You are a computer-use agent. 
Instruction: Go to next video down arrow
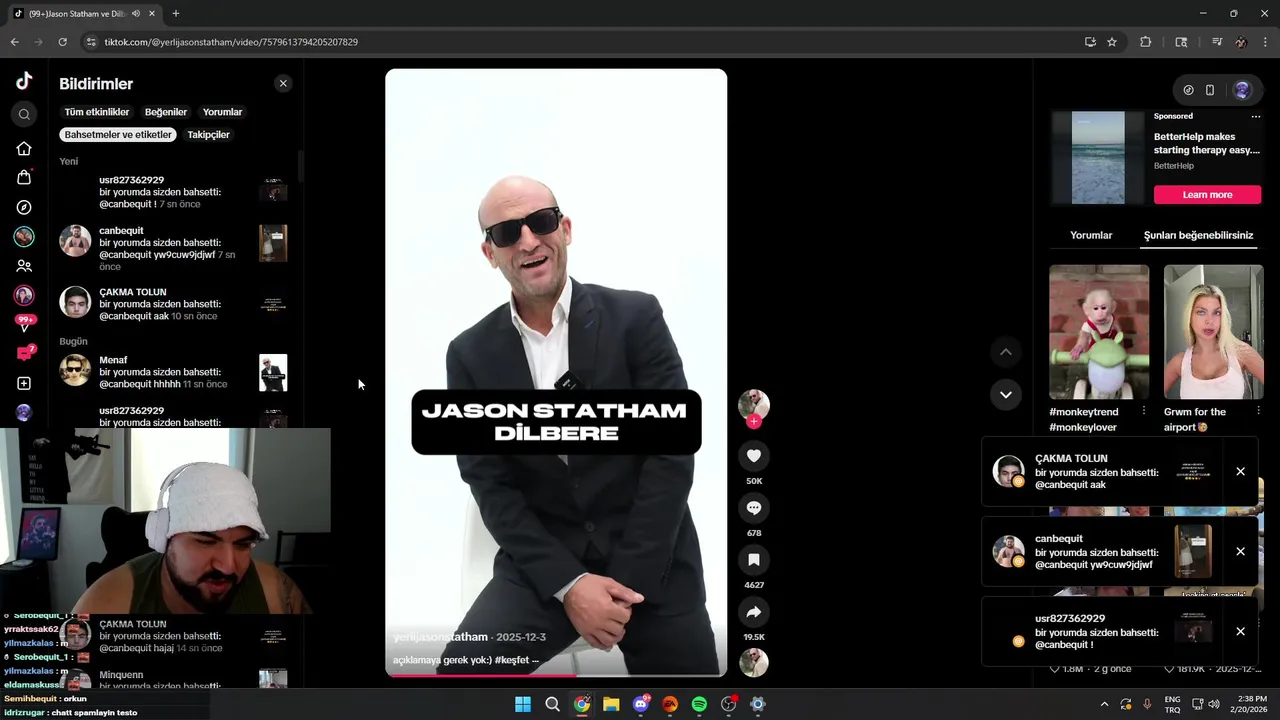point(1006,394)
